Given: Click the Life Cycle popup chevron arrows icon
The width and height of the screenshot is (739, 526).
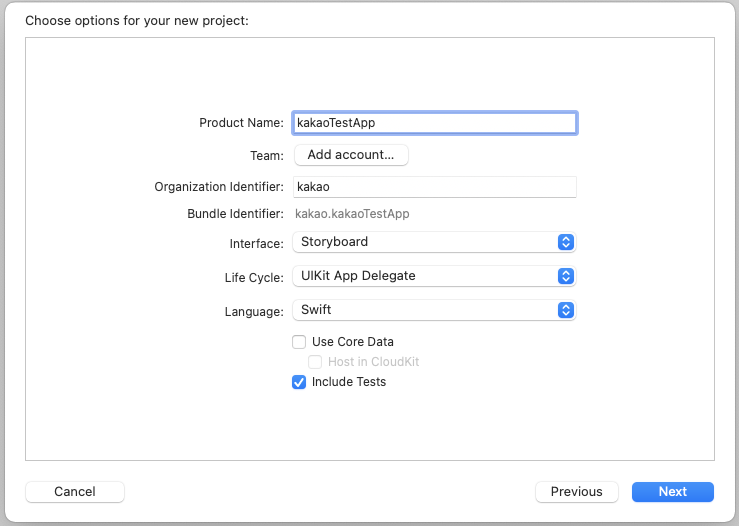Looking at the screenshot, I should coord(565,276).
